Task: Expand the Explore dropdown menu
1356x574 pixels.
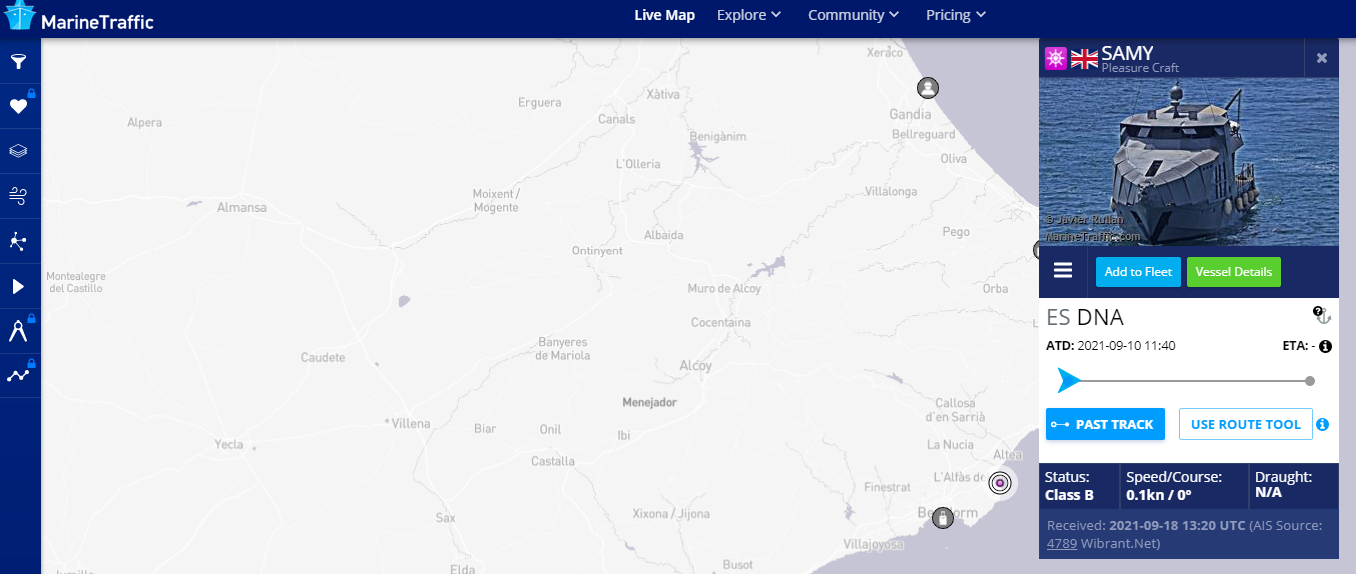Action: [748, 15]
